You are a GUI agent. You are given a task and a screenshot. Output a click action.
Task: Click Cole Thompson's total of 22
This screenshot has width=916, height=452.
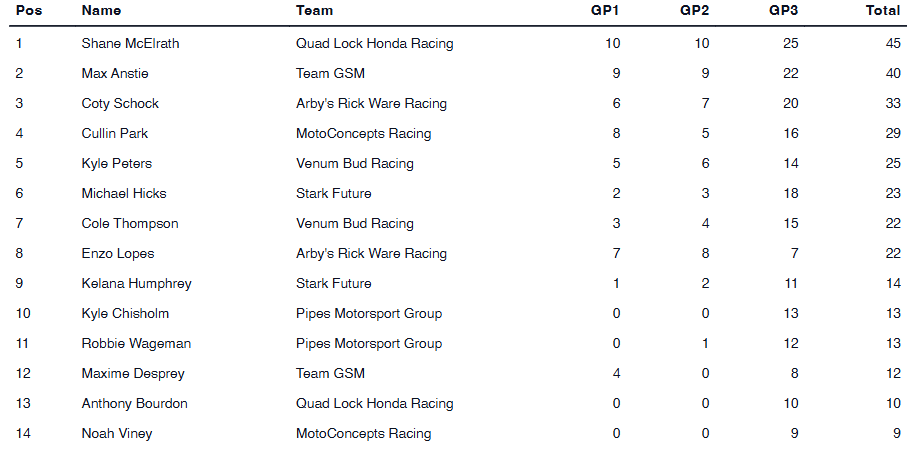891,224
